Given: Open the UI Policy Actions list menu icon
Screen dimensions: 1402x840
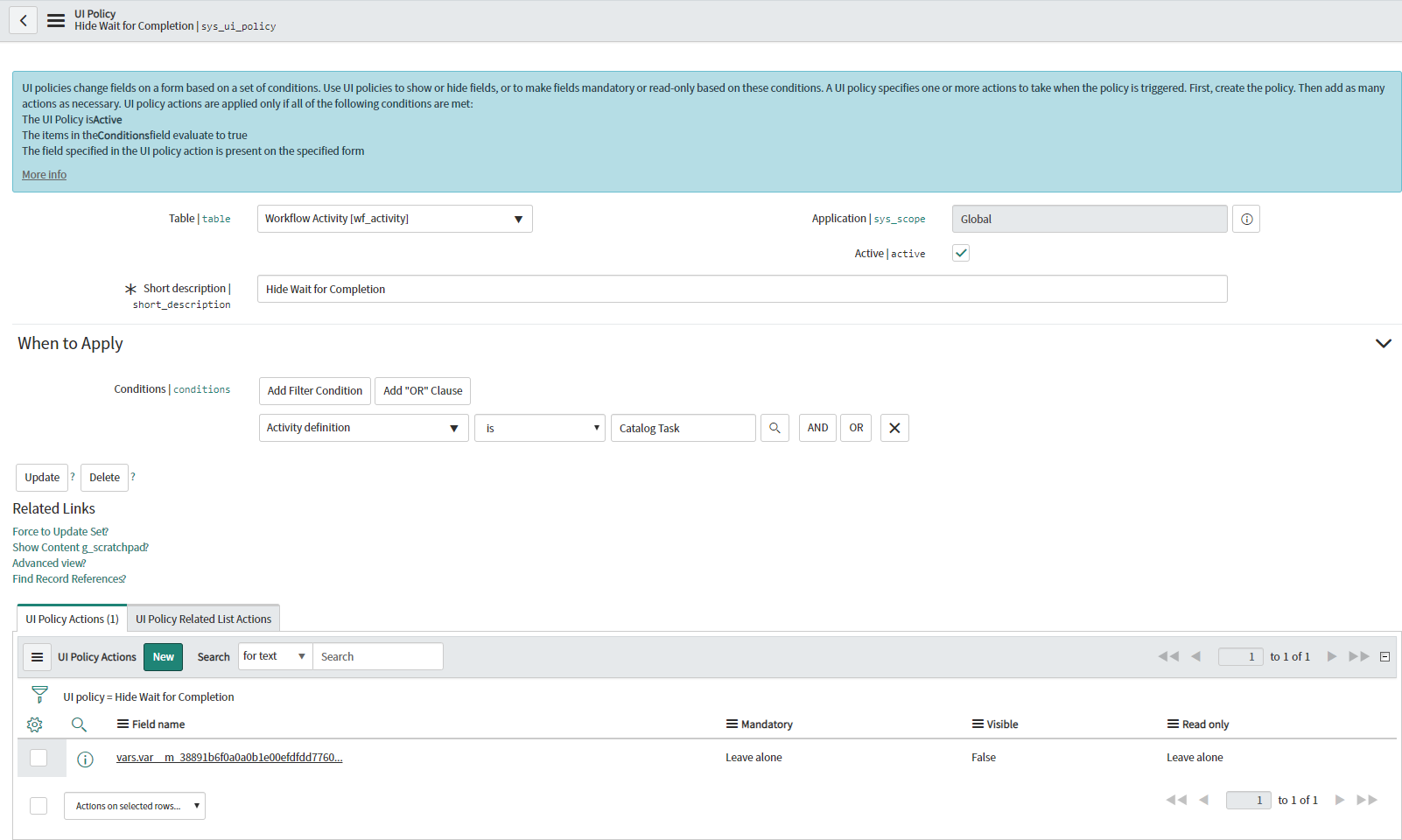Looking at the screenshot, I should point(37,657).
